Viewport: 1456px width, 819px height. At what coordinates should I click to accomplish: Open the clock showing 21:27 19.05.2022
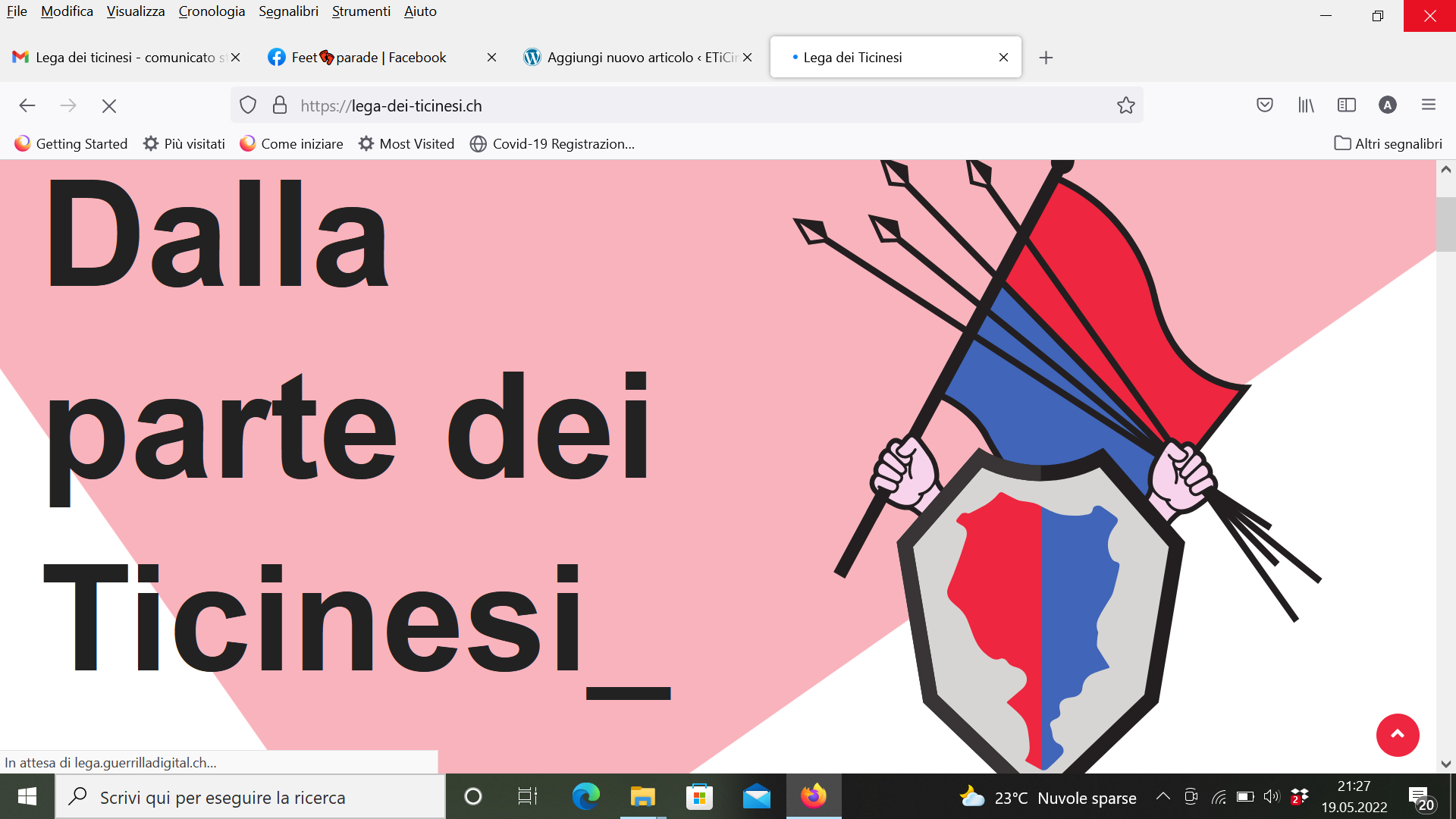point(1354,797)
